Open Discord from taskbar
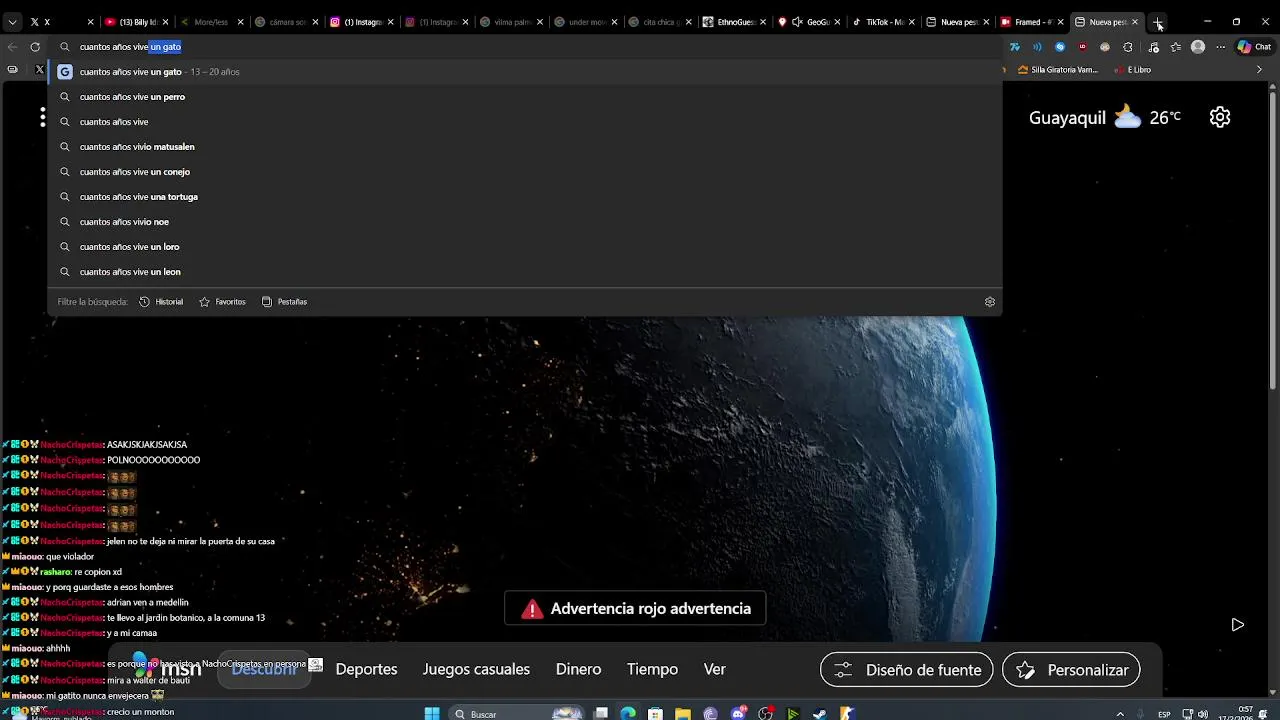The width and height of the screenshot is (1280, 720). click(738, 714)
